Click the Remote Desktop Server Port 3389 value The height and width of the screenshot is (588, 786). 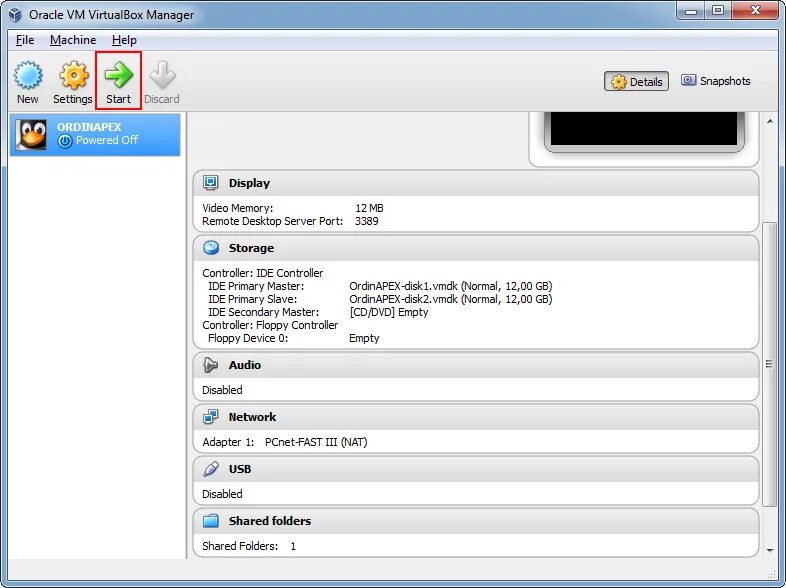pyautogui.click(x=366, y=221)
